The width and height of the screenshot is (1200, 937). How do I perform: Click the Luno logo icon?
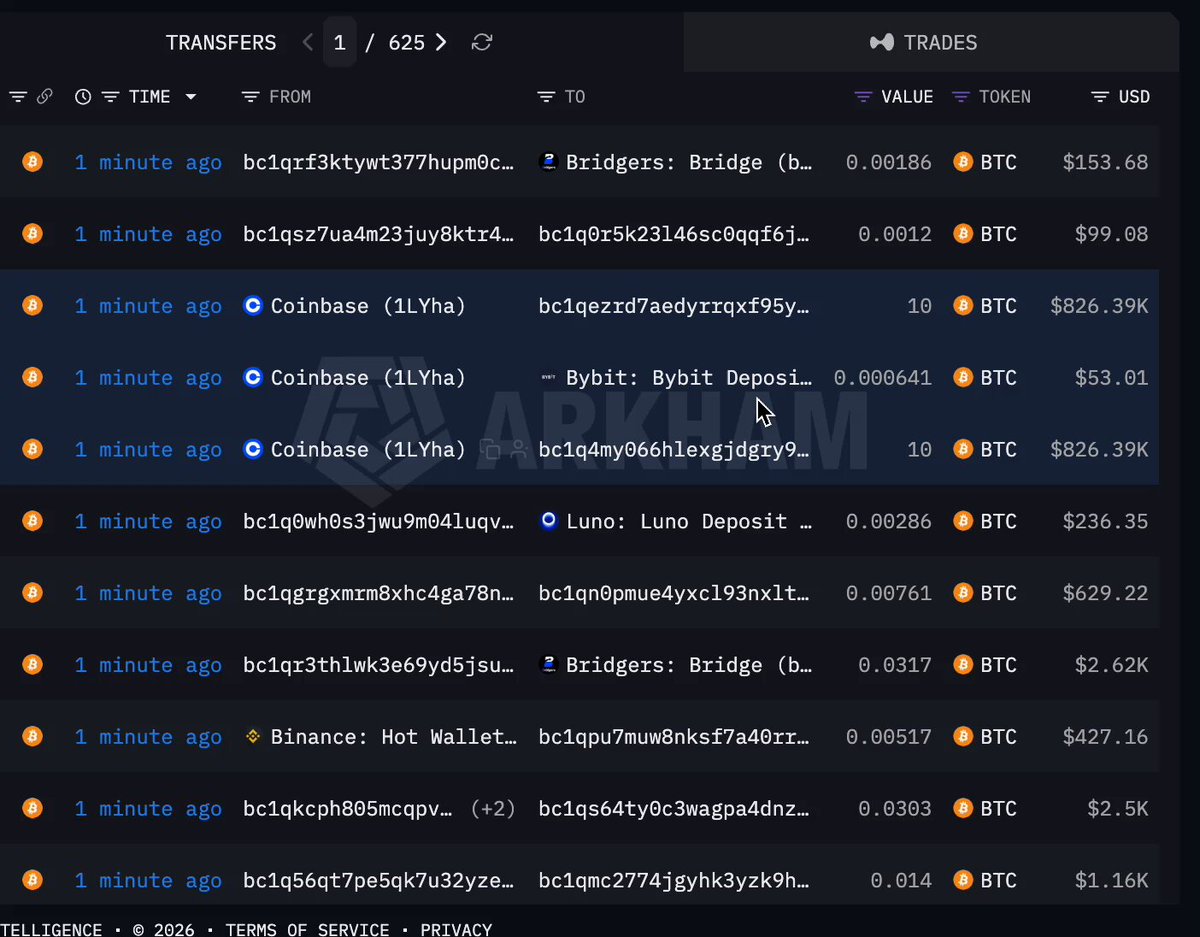coord(548,521)
